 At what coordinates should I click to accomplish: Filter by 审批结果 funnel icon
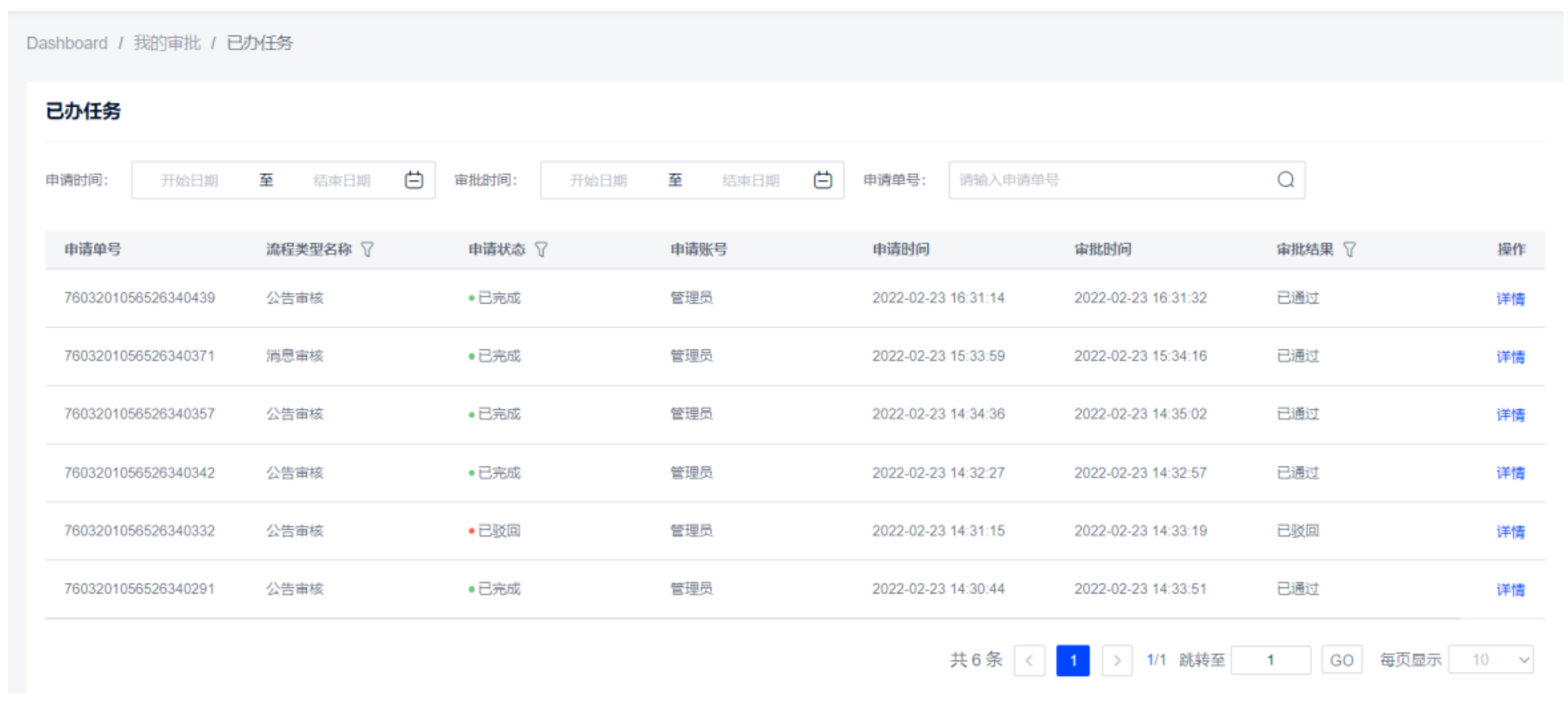1350,249
